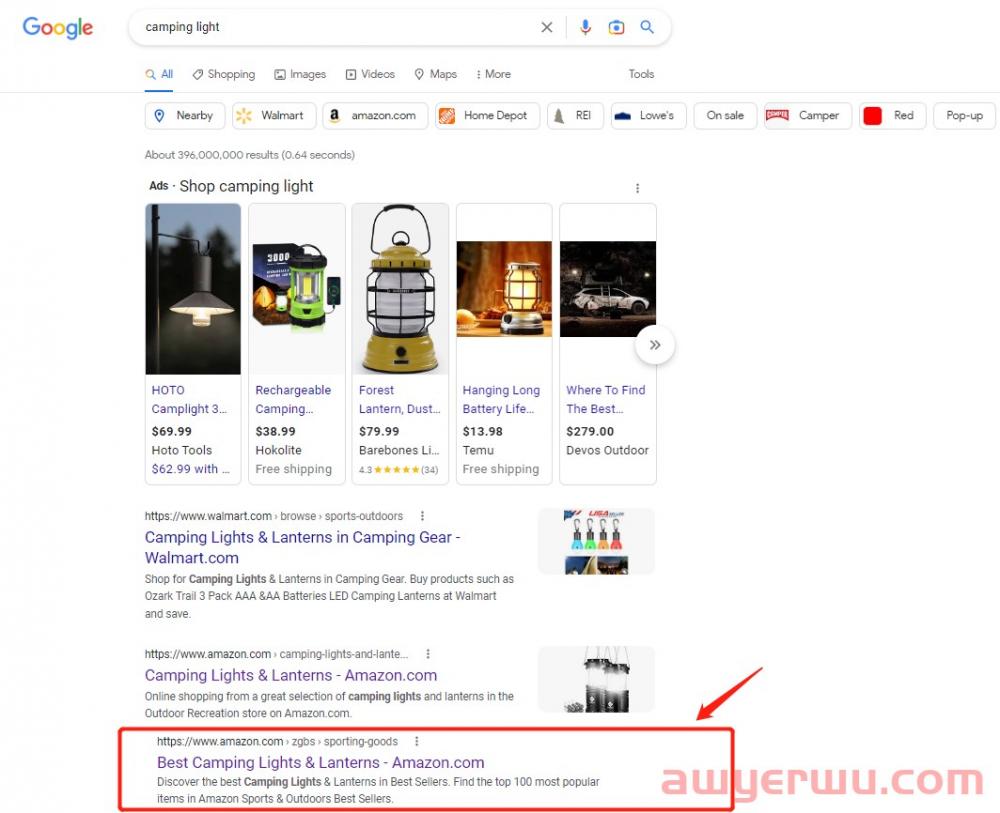The width and height of the screenshot is (1000, 813).
Task: Click the Forest Lantern product image
Action: coord(400,289)
